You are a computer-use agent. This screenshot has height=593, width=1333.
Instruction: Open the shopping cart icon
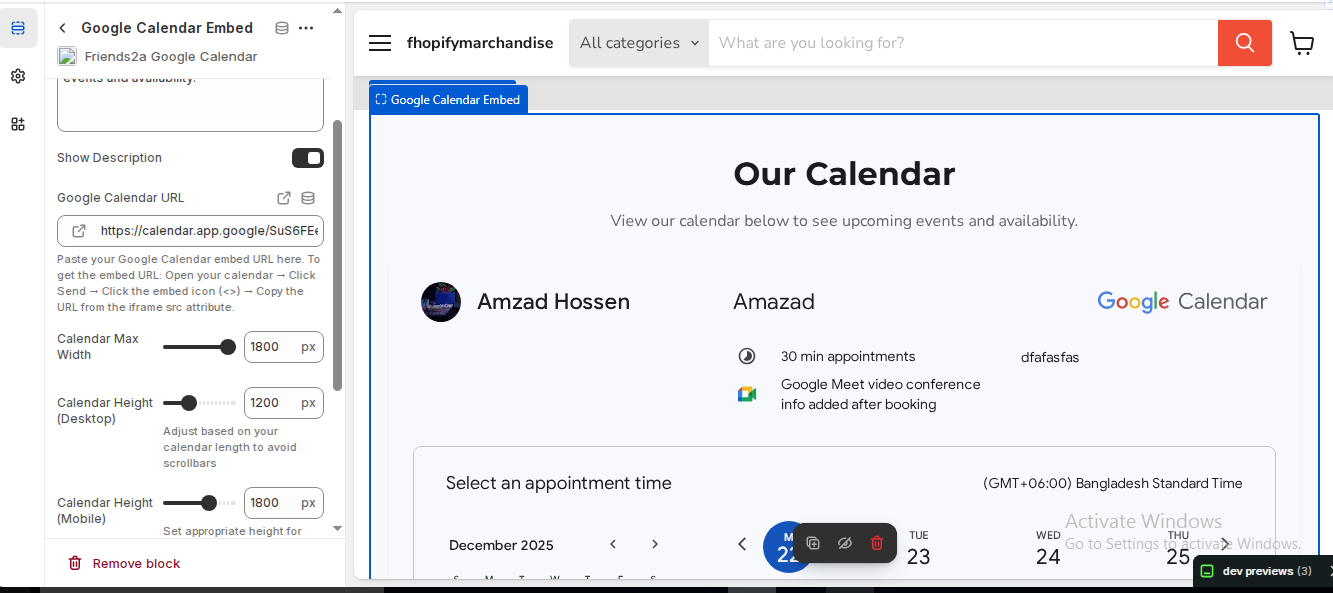point(1301,43)
